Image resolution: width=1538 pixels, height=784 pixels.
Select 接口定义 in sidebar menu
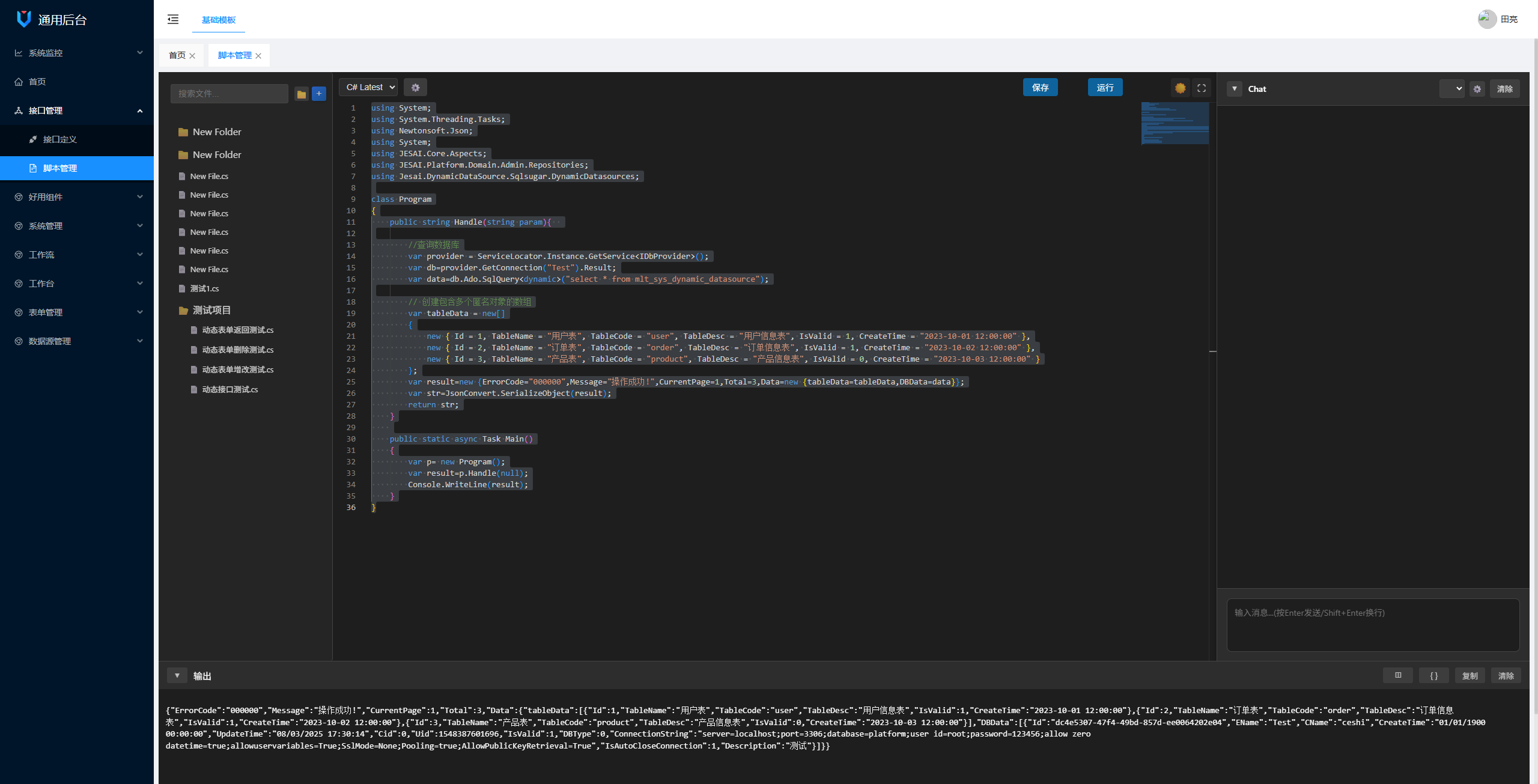click(60, 139)
